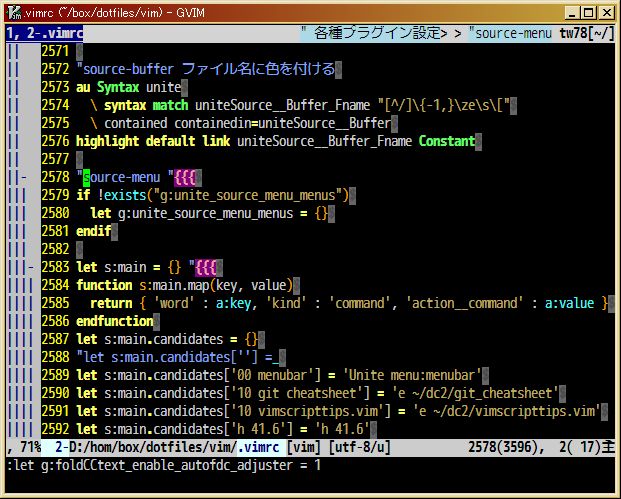Click 'g:unite_source_menu_menus' on line 2580
This screenshot has width=621, height=499.
coord(206,213)
